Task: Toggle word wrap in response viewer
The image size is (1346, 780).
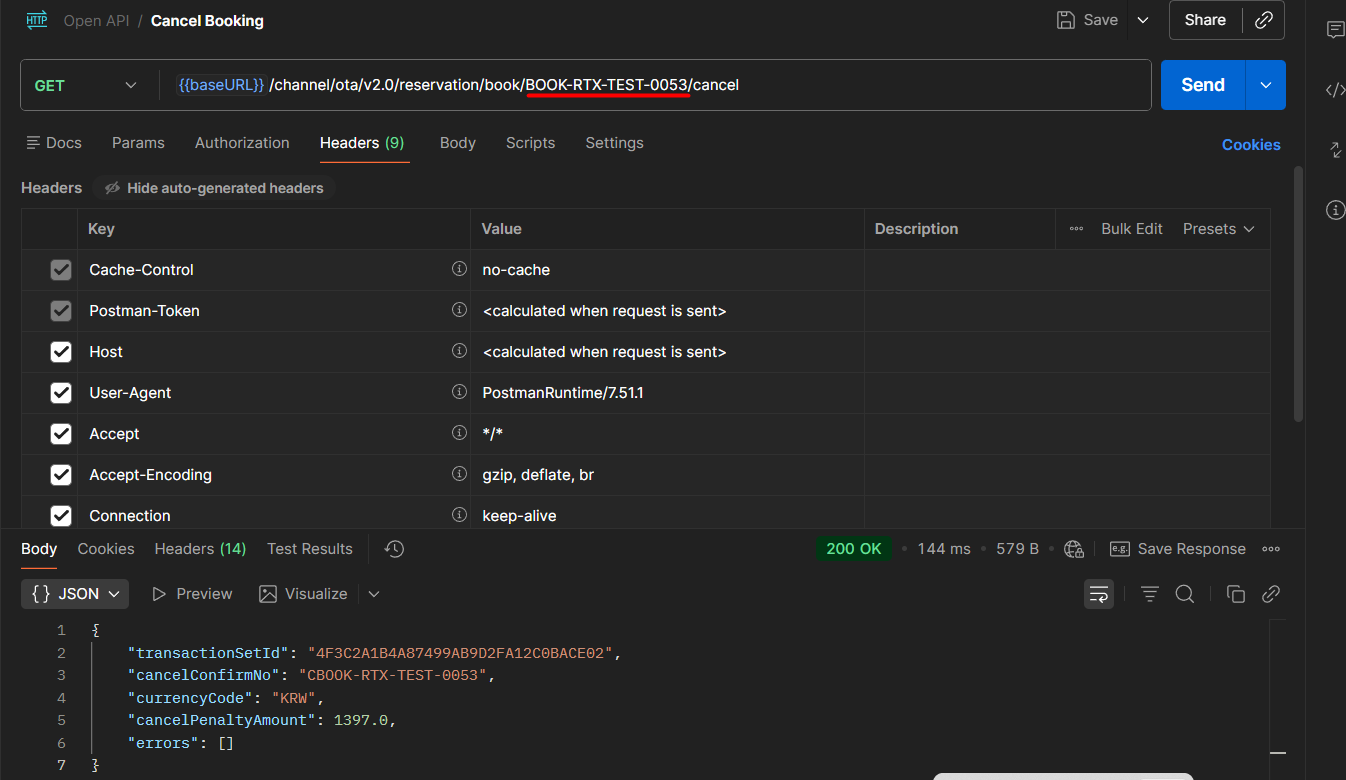Action: tap(1099, 594)
